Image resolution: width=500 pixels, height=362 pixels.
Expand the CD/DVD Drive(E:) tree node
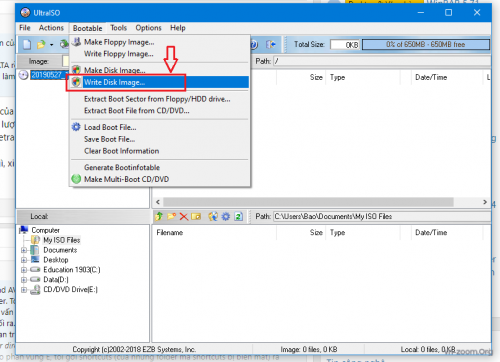[24, 290]
